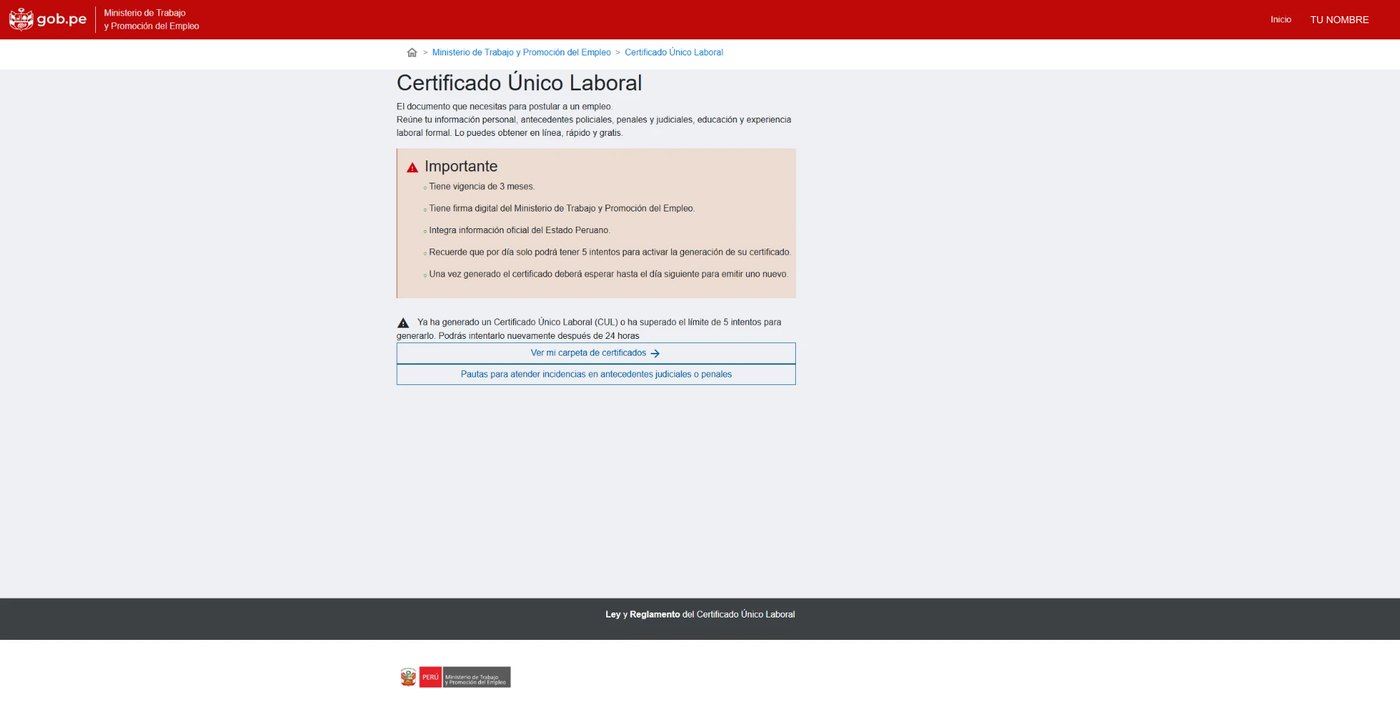The width and height of the screenshot is (1400, 705).
Task: Click the black warning triangle before the CUL notice
Action: pos(403,323)
